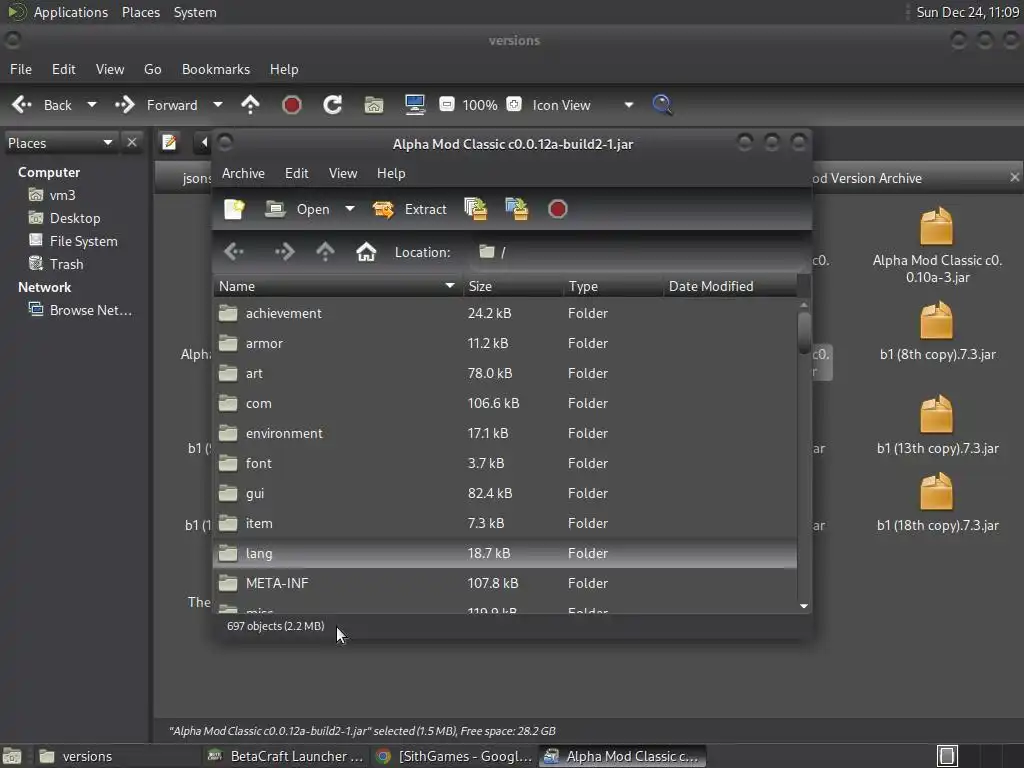This screenshot has height=768, width=1024.
Task: Select the environment folder row
Action: [505, 434]
